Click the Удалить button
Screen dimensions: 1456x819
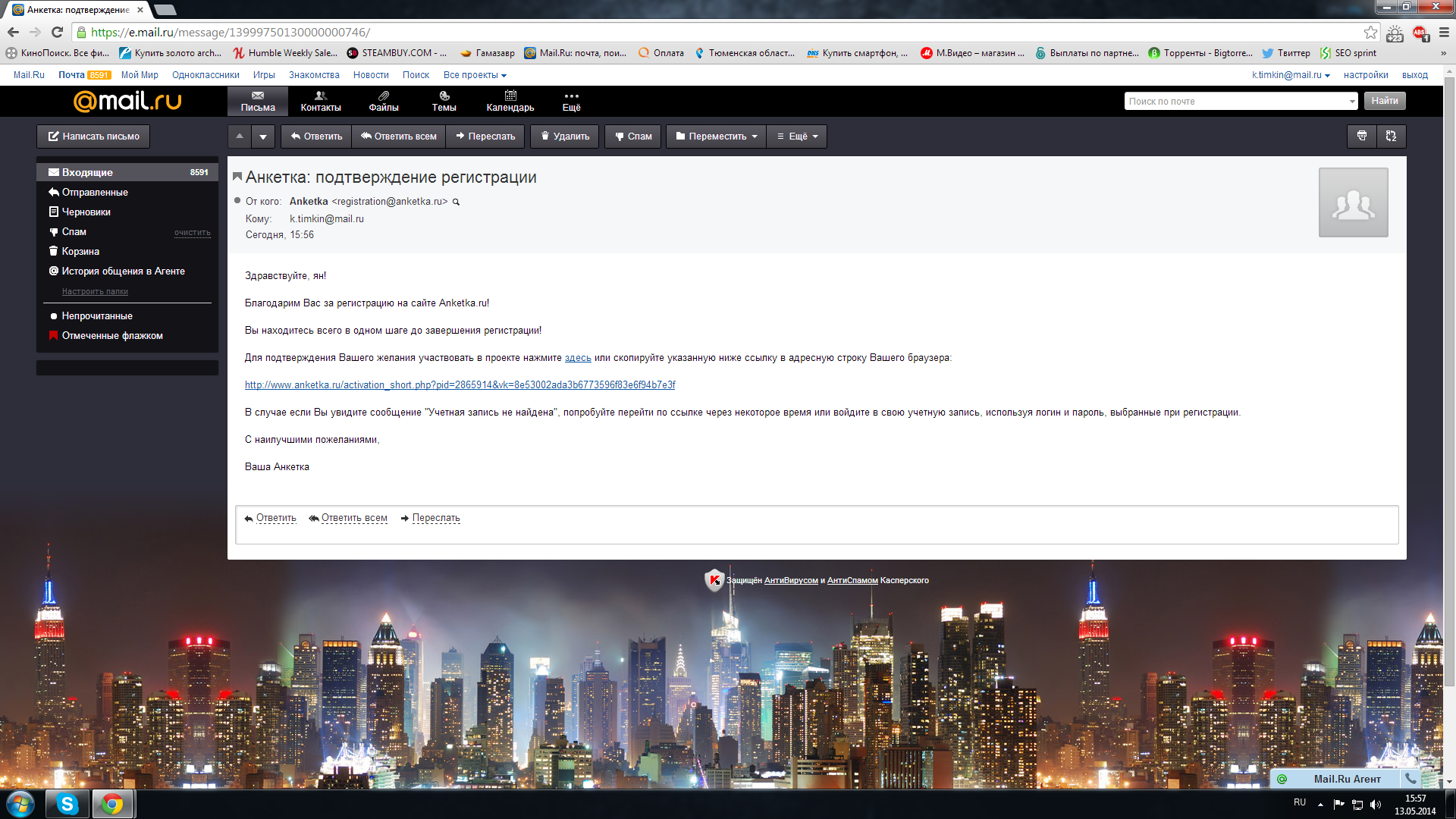pyautogui.click(x=565, y=136)
